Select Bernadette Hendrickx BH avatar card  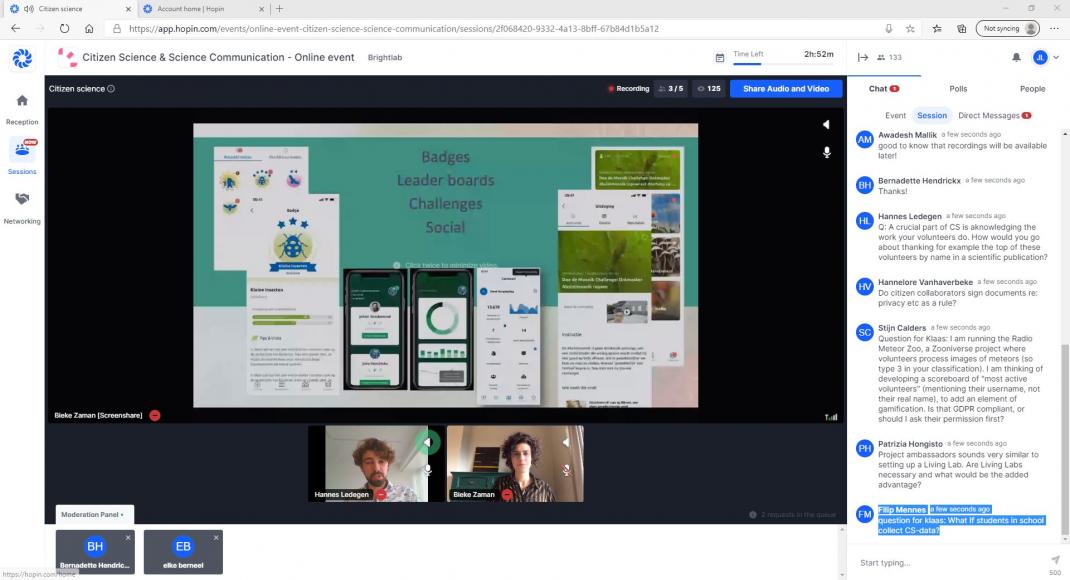(95, 552)
